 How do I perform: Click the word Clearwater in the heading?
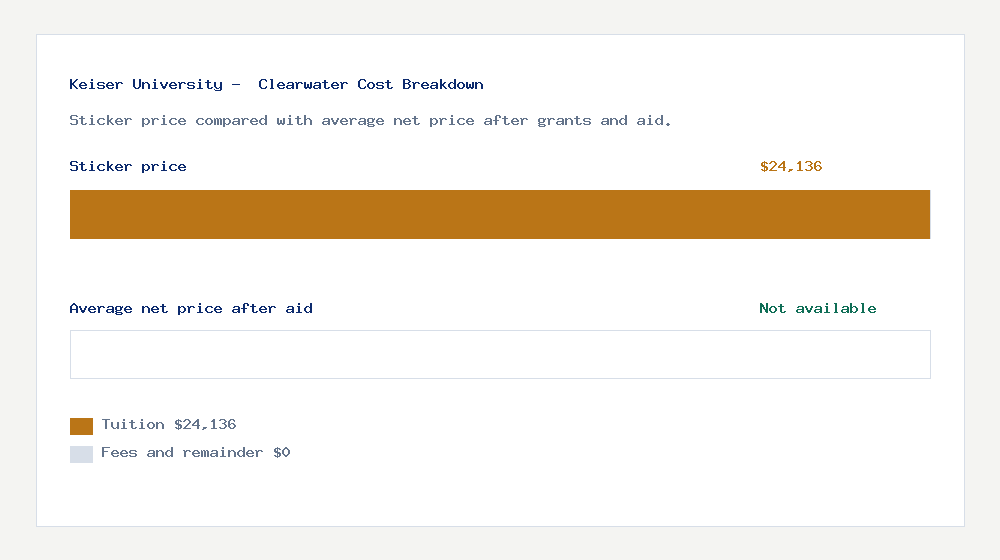pyautogui.click(x=303, y=84)
